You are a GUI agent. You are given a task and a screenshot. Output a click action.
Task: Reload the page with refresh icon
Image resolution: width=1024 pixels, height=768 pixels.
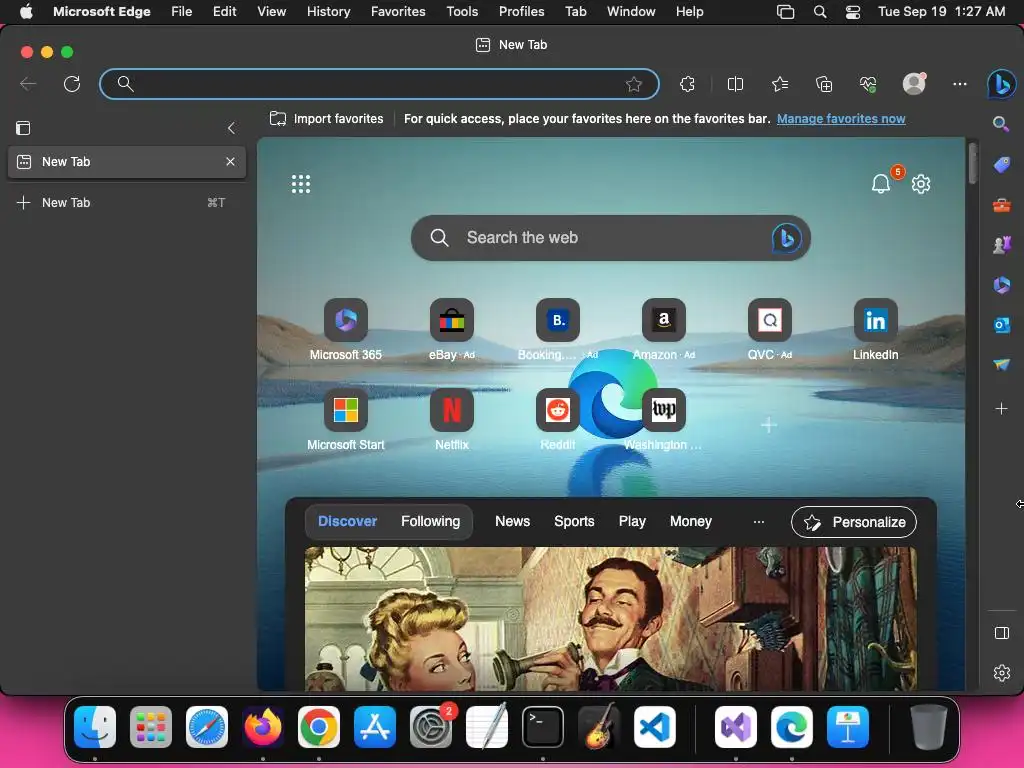72,84
